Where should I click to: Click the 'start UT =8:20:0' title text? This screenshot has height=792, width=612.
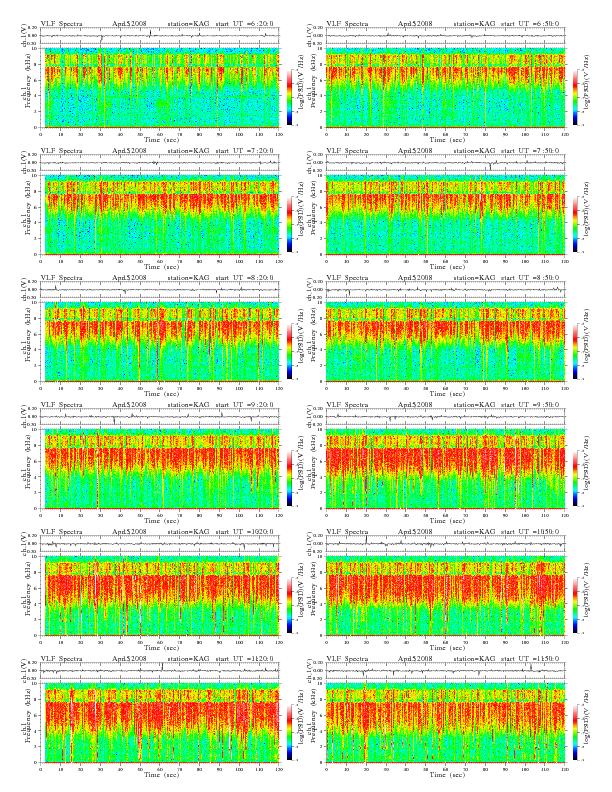point(244,278)
